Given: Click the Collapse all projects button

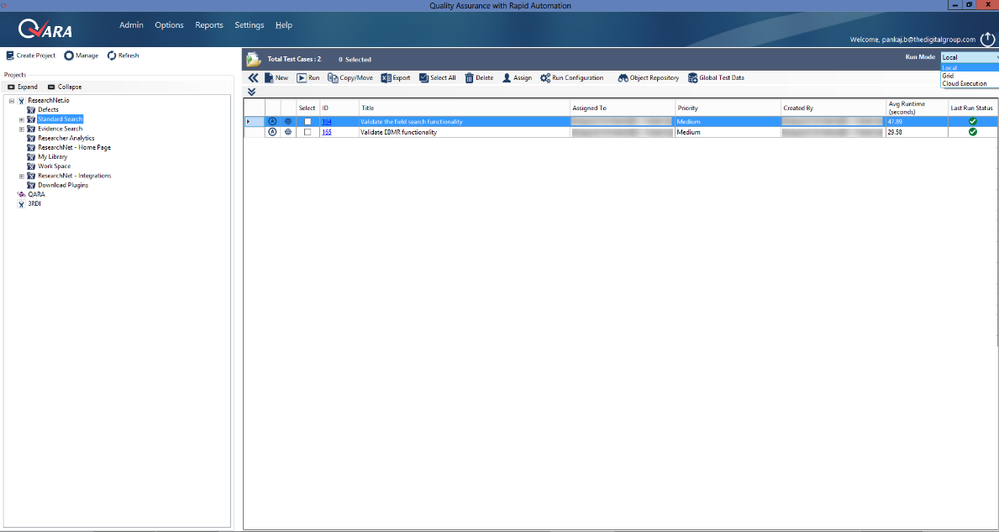Looking at the screenshot, I should [64, 87].
